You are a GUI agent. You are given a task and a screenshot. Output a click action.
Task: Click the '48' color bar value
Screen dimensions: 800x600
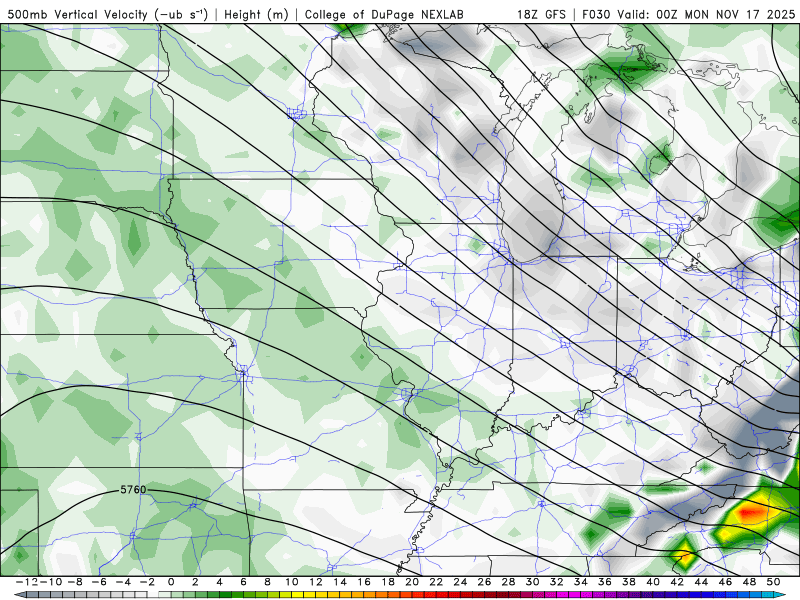pos(749,582)
